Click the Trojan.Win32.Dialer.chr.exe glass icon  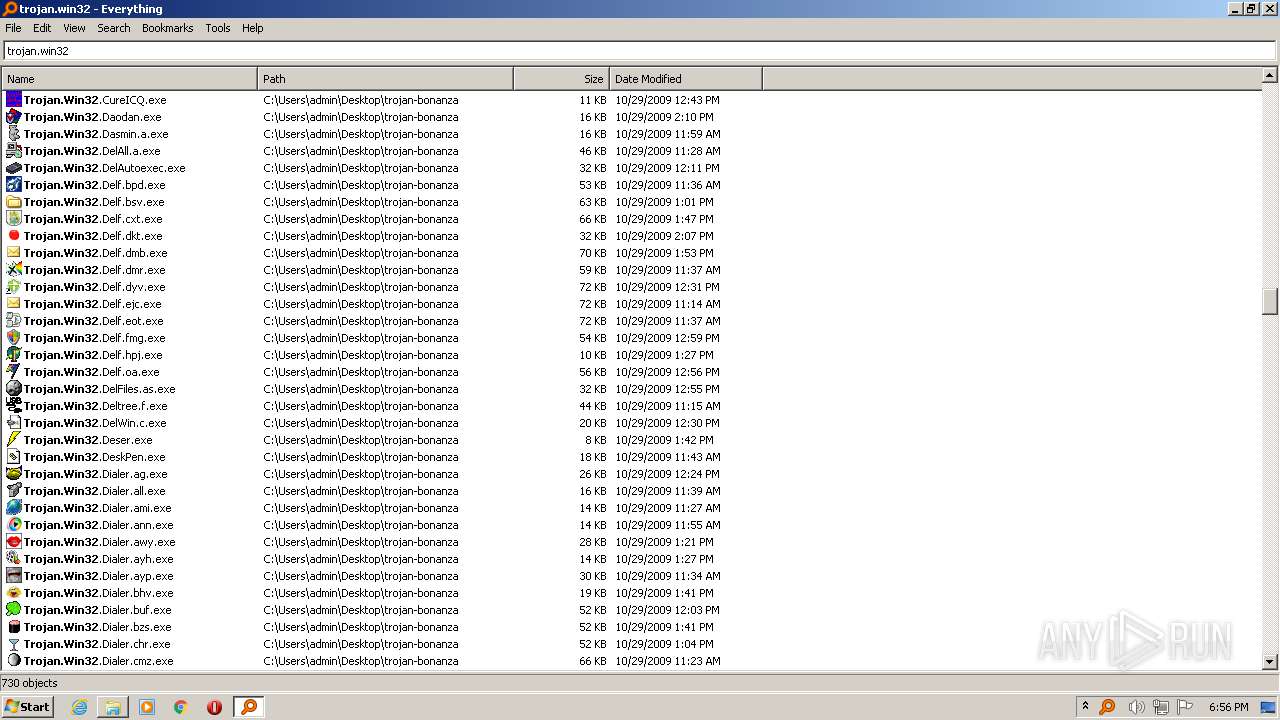pos(14,644)
